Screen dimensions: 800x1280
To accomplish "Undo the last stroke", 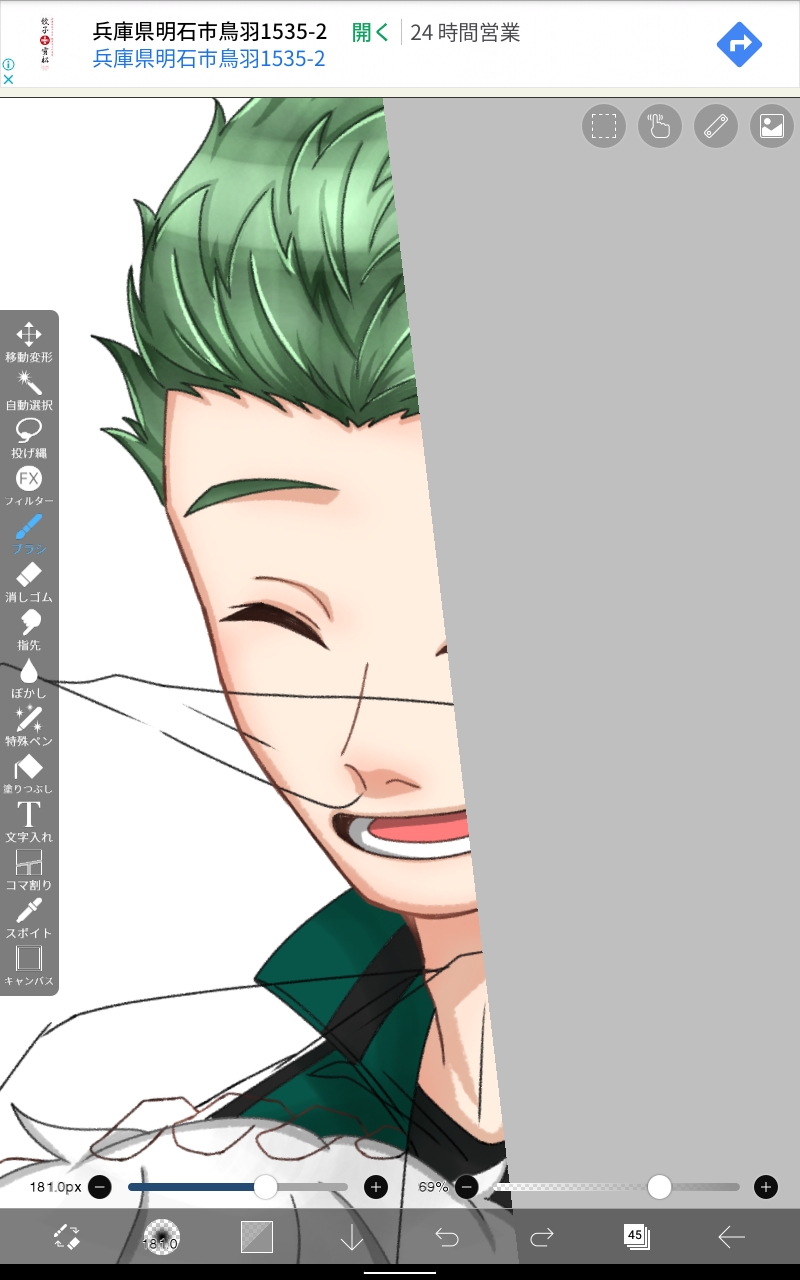I will tap(447, 1238).
